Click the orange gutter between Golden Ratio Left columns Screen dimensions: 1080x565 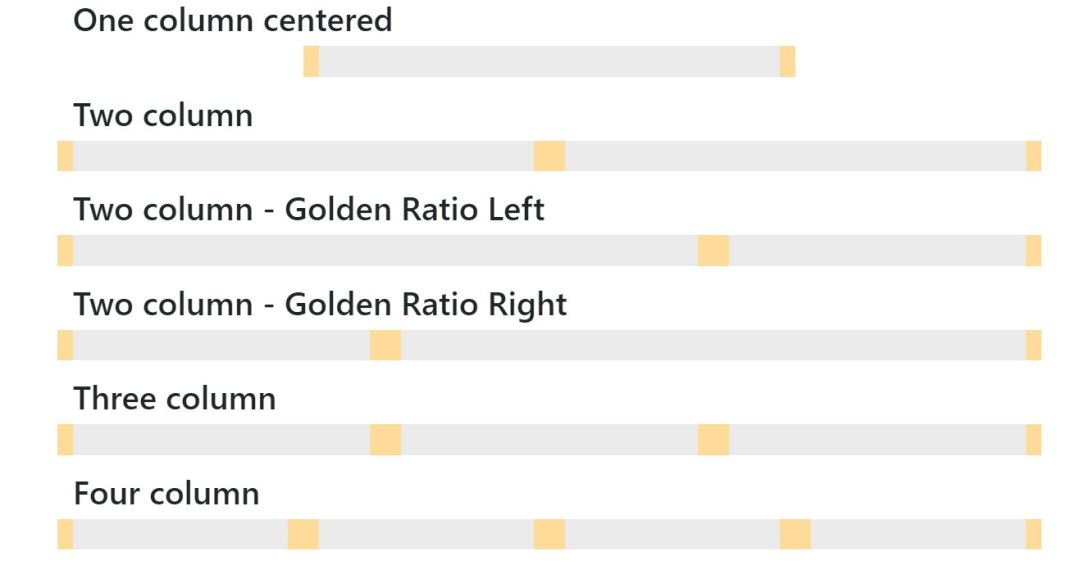713,250
